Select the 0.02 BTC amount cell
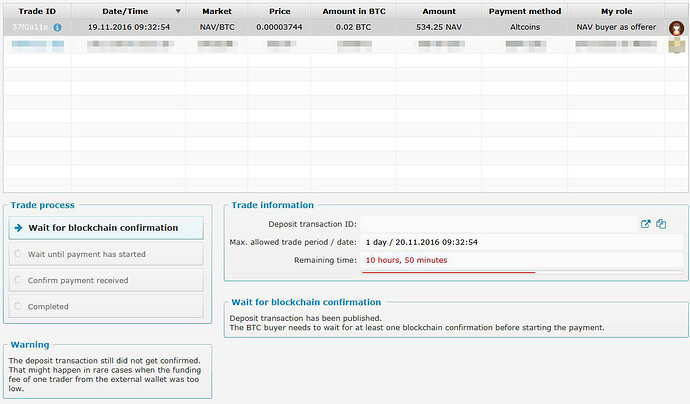690x404 pixels. click(x=353, y=27)
